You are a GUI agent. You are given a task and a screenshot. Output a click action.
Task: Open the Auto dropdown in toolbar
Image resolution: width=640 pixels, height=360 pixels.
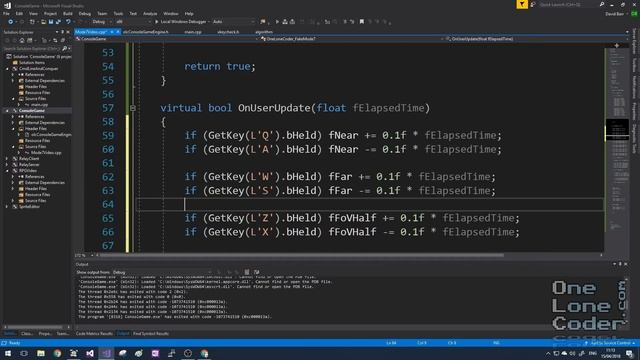pyautogui.click(x=233, y=22)
